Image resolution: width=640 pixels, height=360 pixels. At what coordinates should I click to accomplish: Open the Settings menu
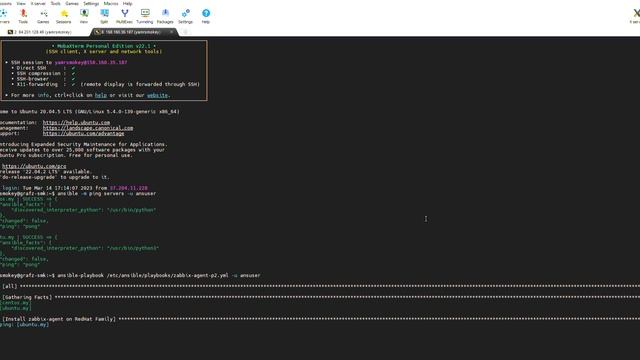tap(91, 3)
